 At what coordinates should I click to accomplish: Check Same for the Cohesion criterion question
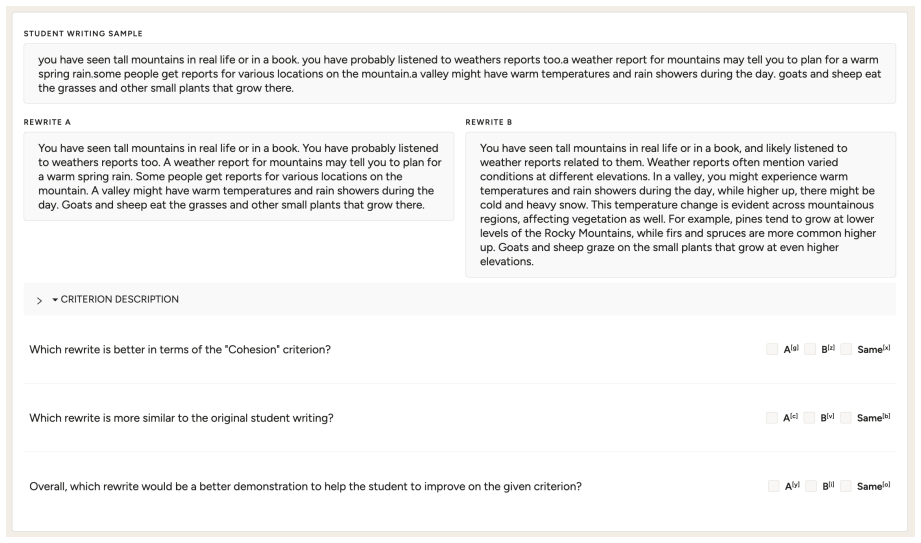pos(846,350)
